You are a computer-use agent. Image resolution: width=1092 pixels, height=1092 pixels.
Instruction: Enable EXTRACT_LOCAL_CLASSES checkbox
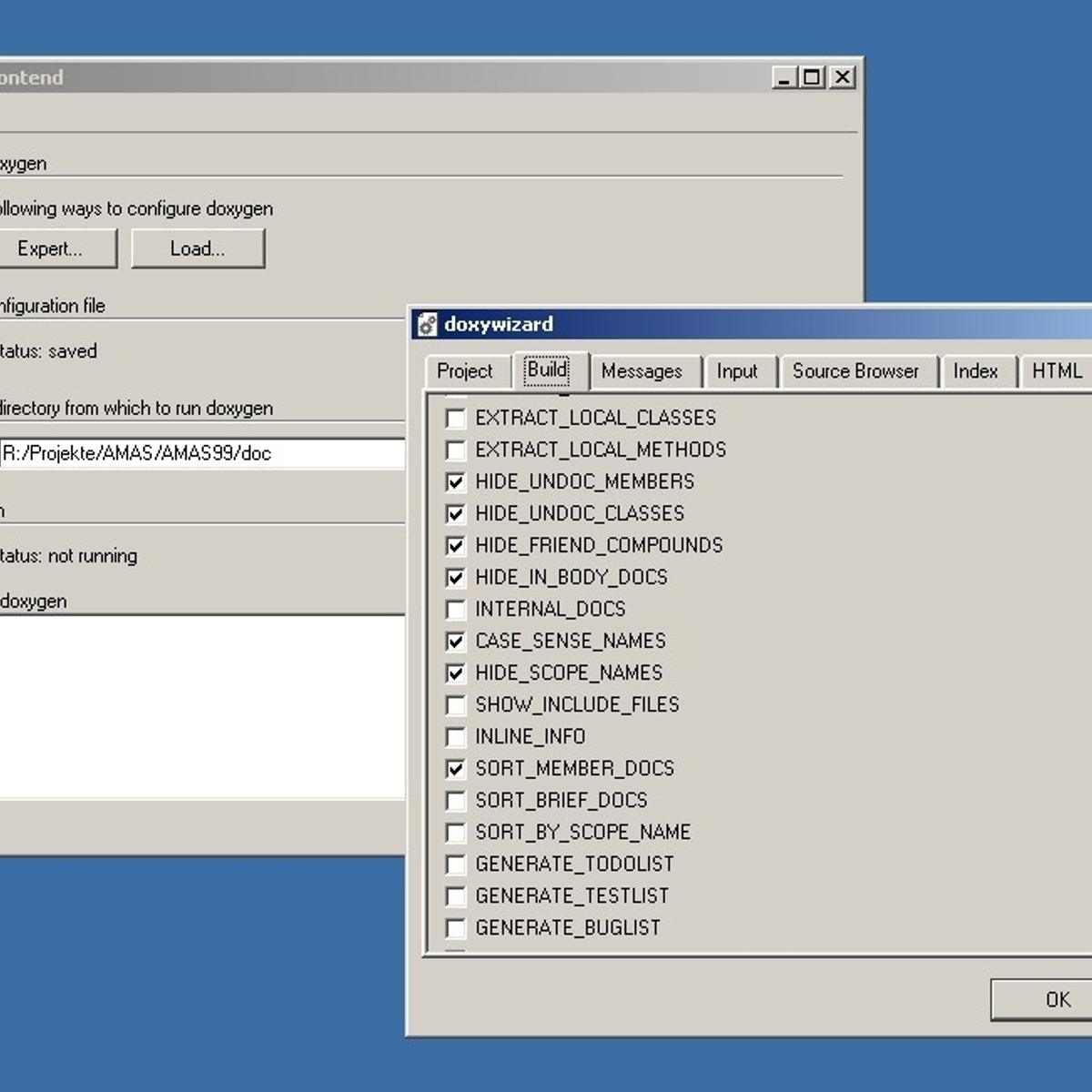point(455,419)
